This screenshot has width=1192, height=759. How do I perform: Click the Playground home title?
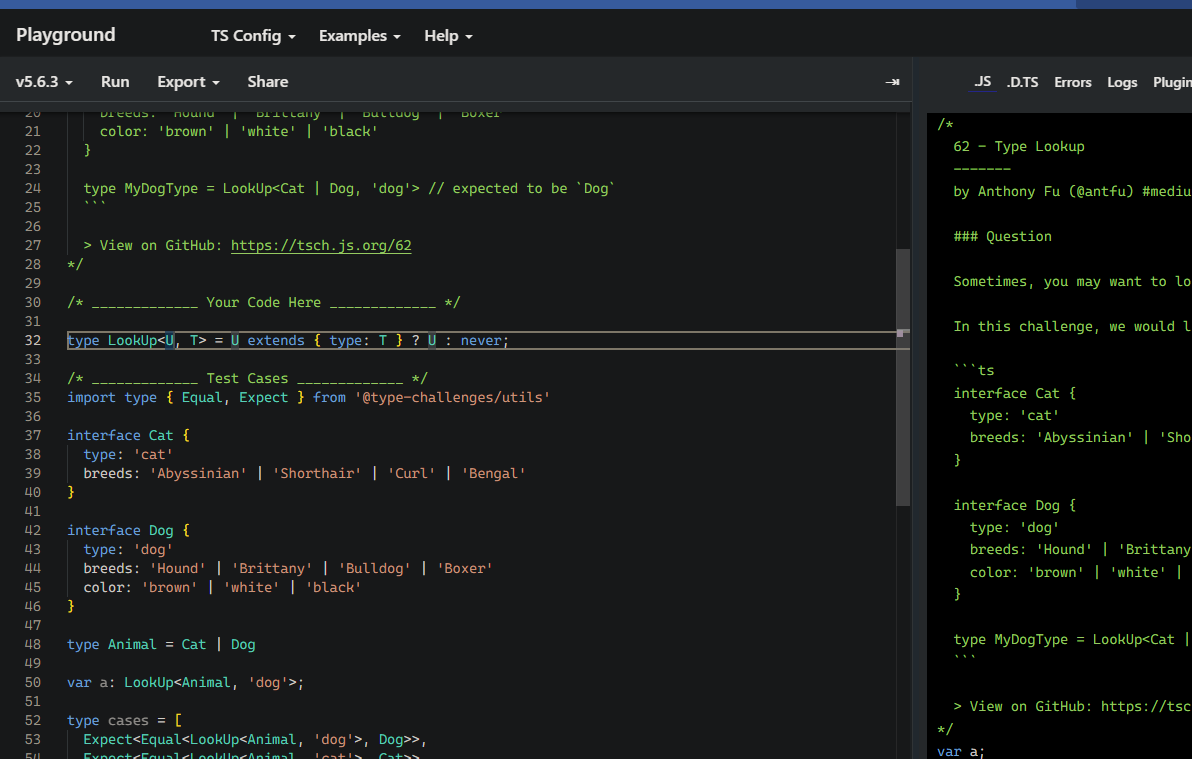pyautogui.click(x=66, y=35)
